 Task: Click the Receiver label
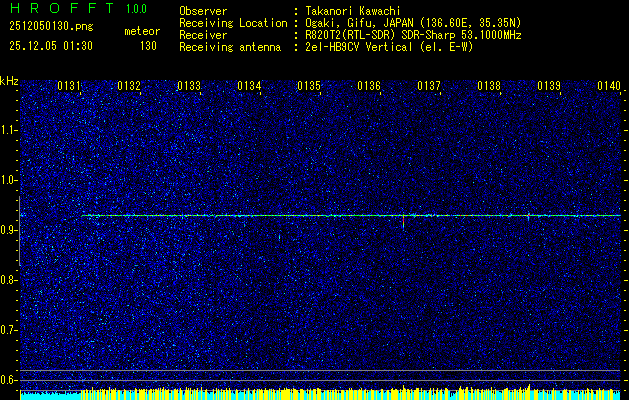(x=203, y=35)
